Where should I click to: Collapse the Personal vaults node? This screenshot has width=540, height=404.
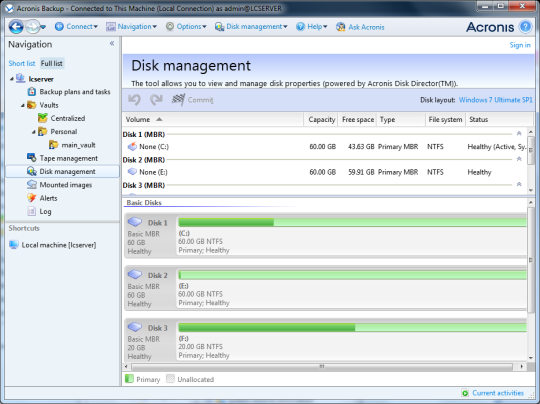(x=34, y=132)
